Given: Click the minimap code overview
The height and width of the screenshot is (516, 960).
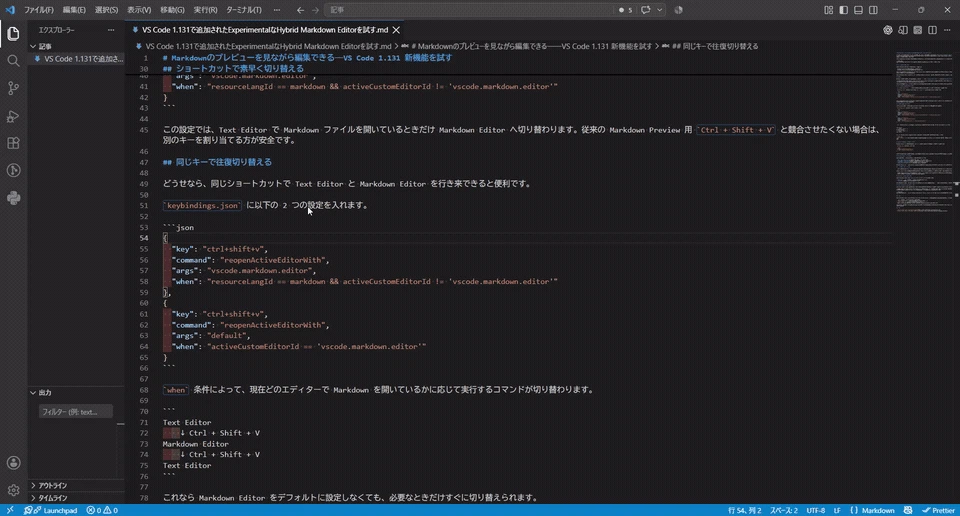Looking at the screenshot, I should coord(923,132).
